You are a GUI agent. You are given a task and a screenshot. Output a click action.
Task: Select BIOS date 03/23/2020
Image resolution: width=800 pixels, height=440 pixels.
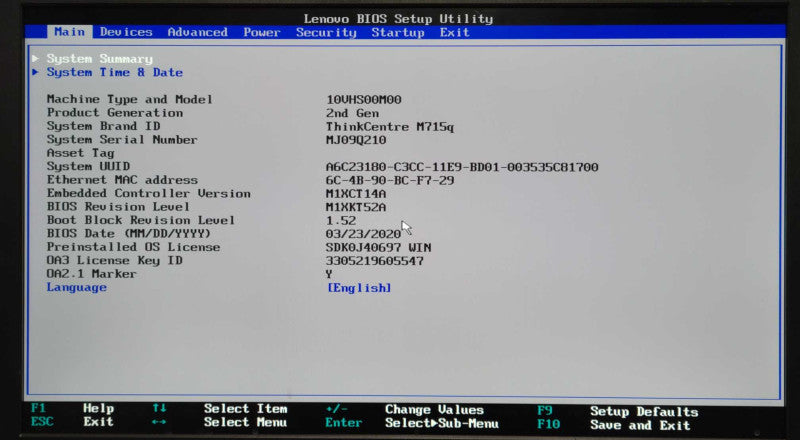(x=363, y=234)
